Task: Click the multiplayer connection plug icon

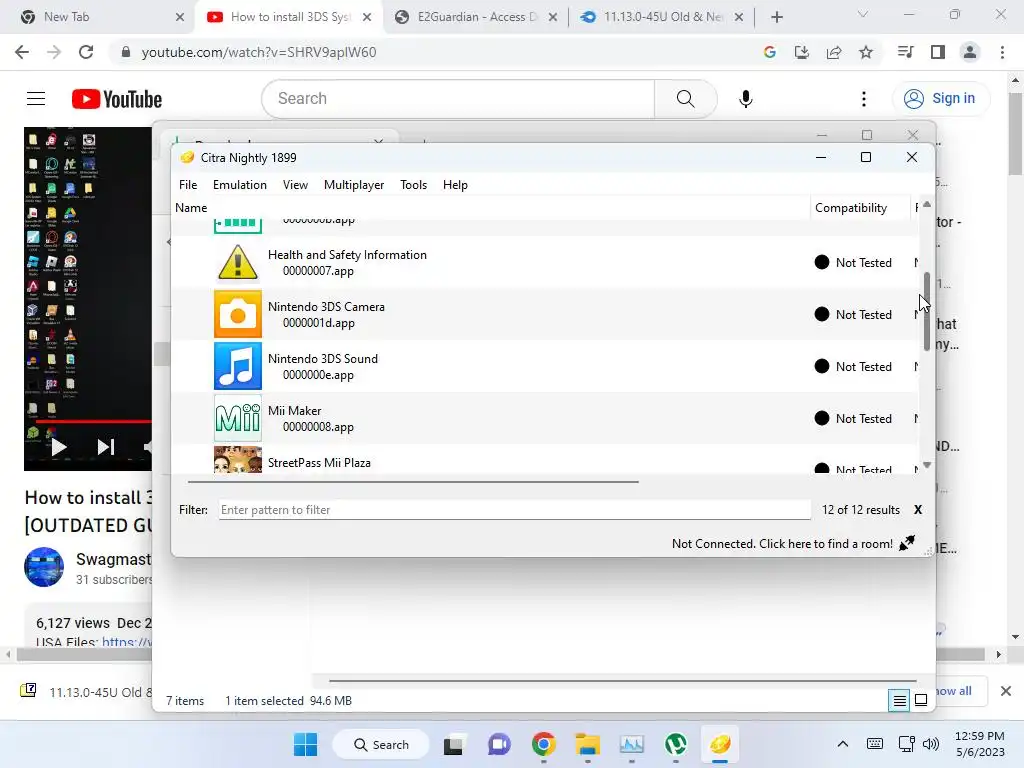Action: [907, 543]
